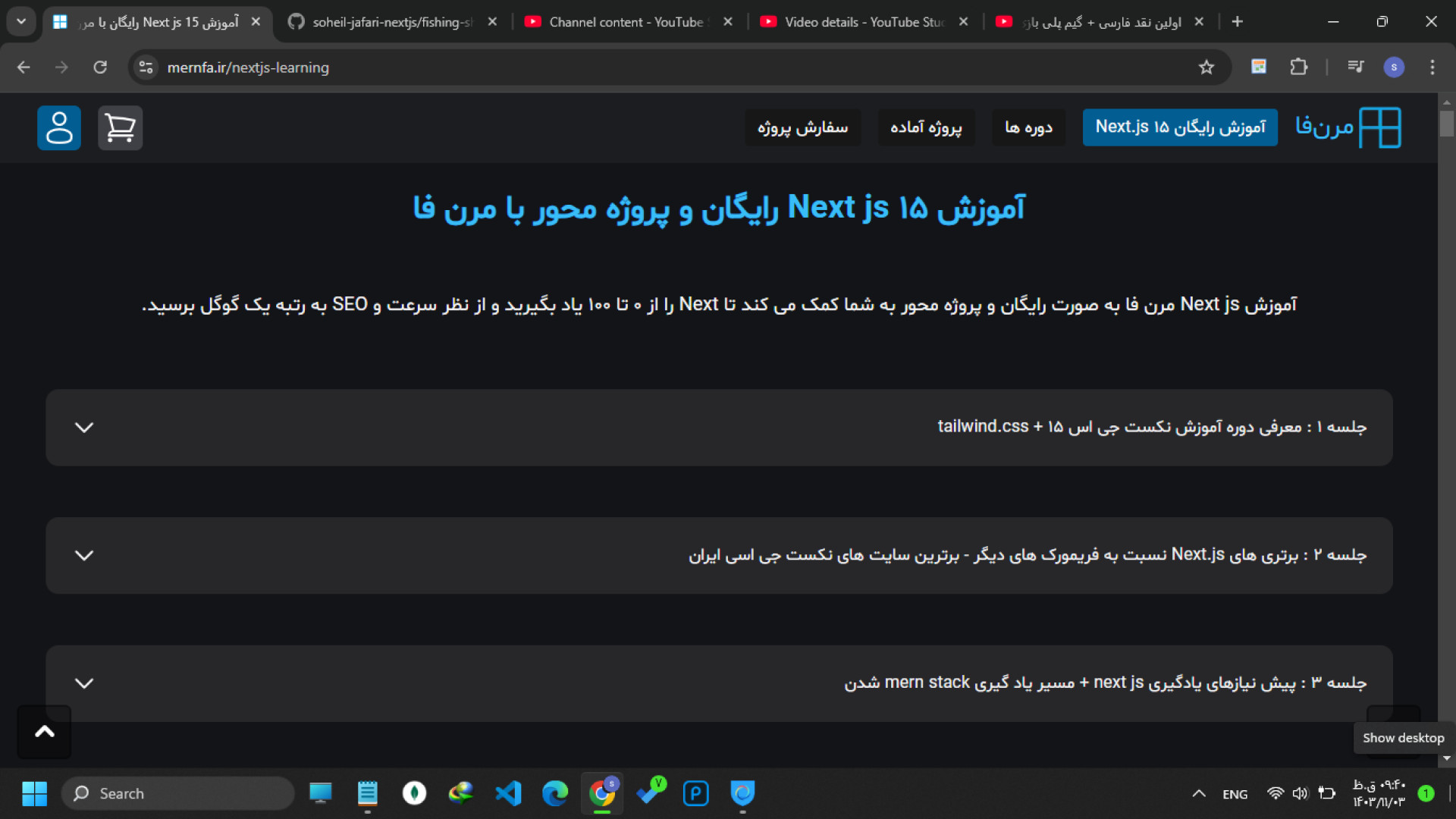Screen dimensions: 1456x819
Task: Open Google Chrome taskbar icon
Action: [602, 793]
